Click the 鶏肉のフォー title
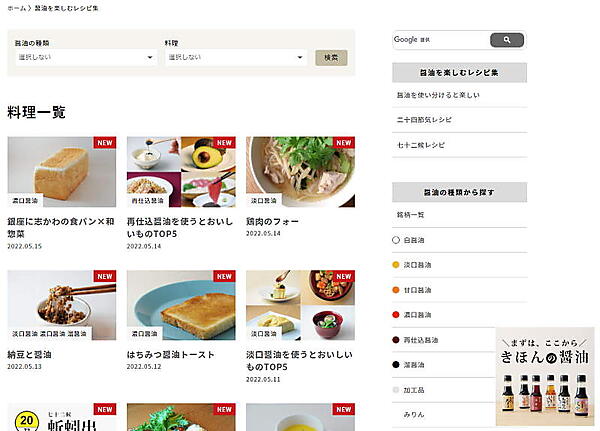This screenshot has height=431, width=600. [x=272, y=221]
